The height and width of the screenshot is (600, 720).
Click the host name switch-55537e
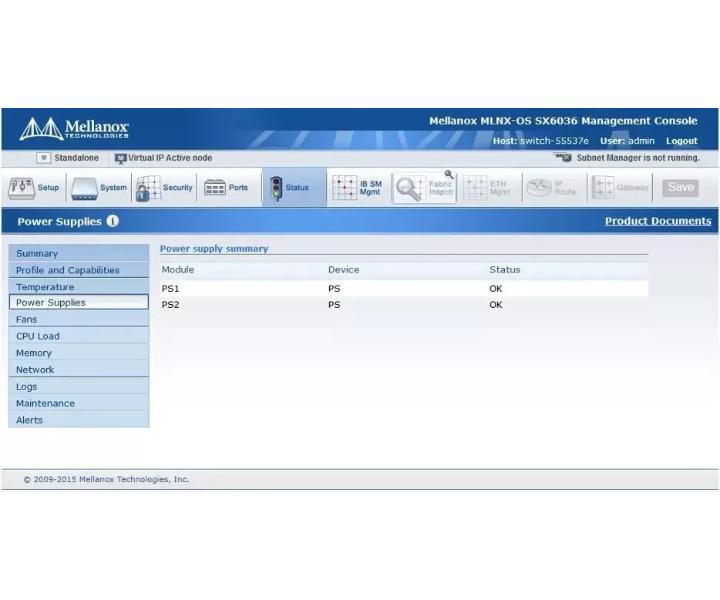click(x=554, y=141)
